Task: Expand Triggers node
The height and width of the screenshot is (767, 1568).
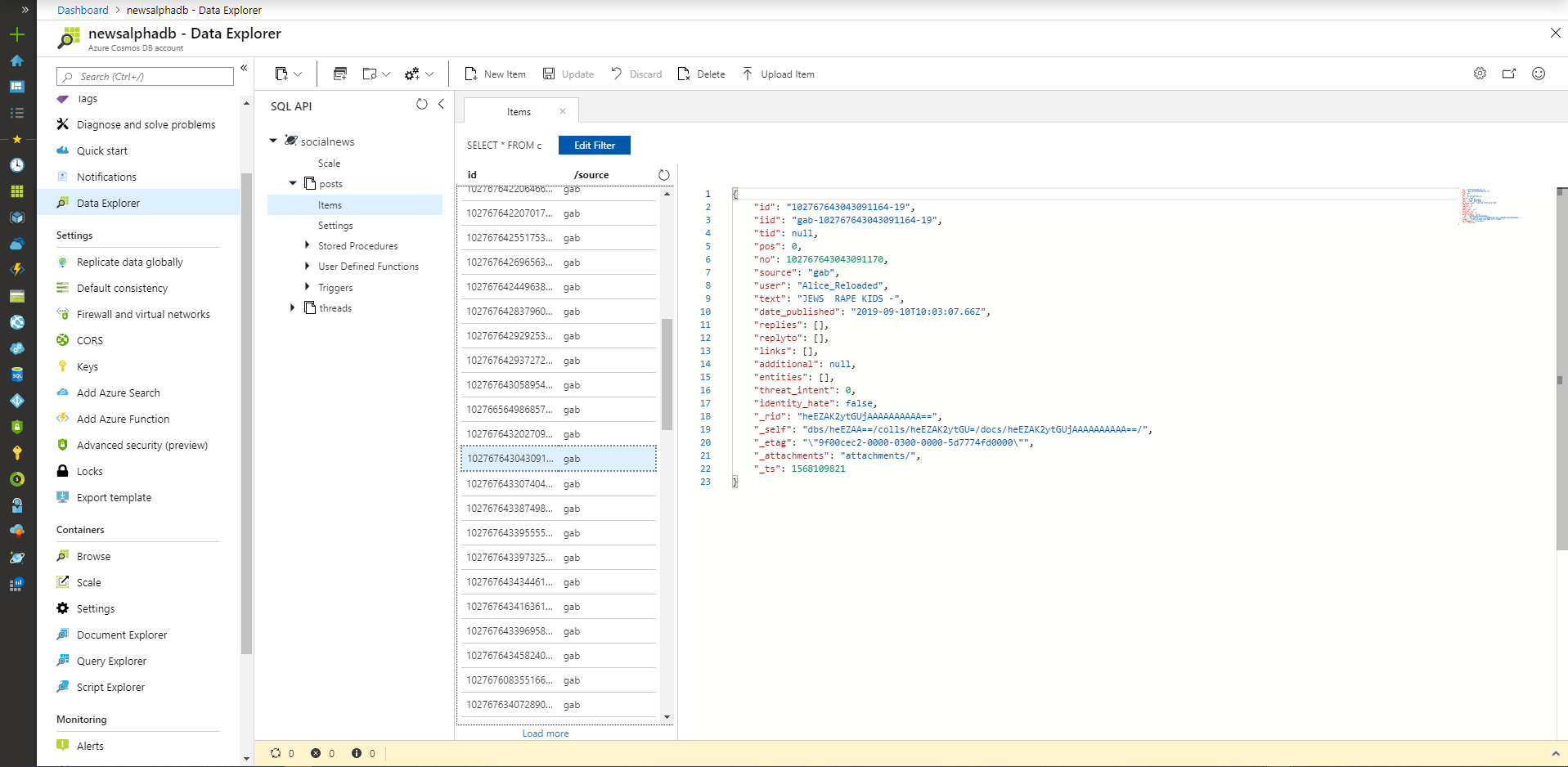Action: click(x=307, y=286)
